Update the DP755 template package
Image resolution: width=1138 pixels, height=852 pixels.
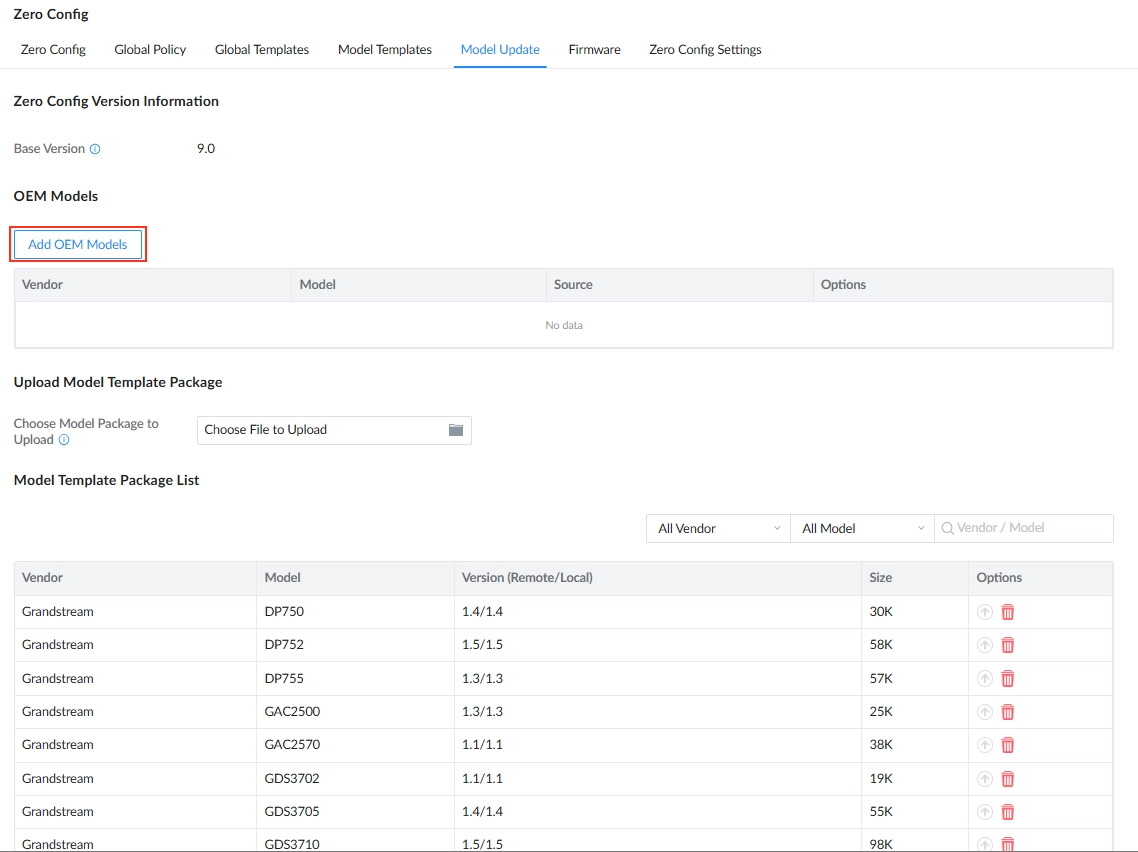(984, 679)
